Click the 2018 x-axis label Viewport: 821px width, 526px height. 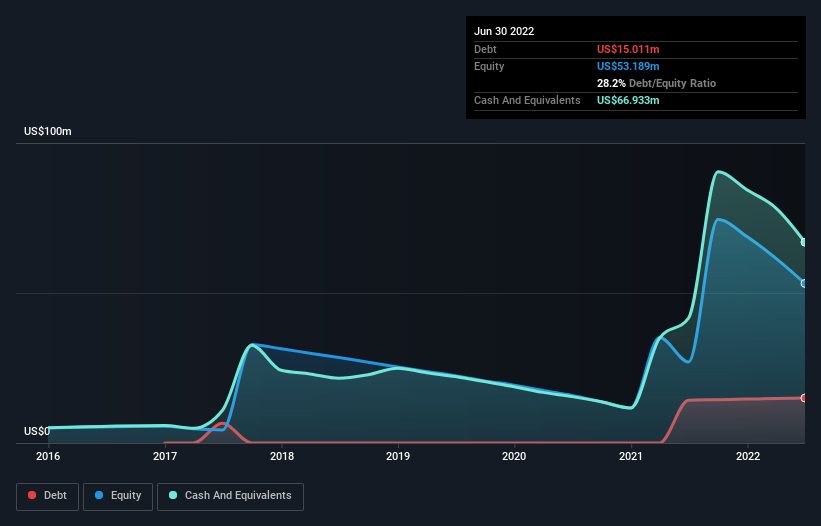[x=282, y=456]
